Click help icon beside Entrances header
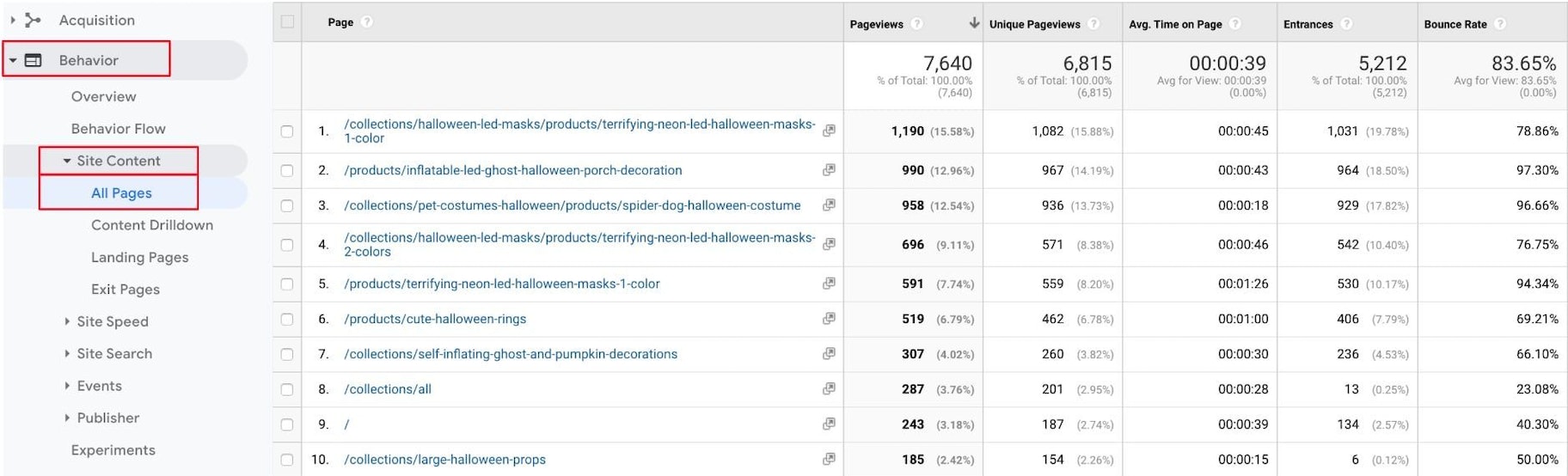This screenshot has width=1568, height=476. [1347, 24]
